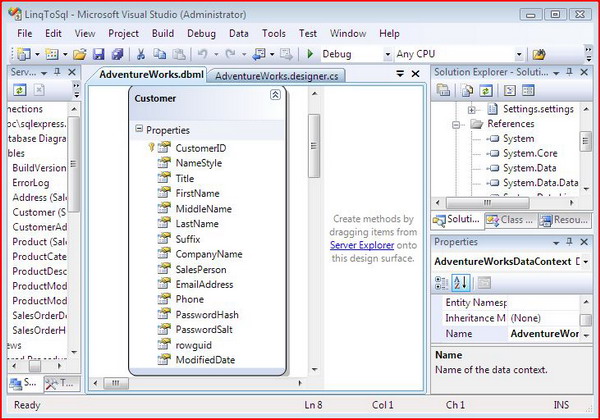Pin the Solution Explorer panel
Viewport: 600px width, 420px height.
pyautogui.click(x=569, y=72)
